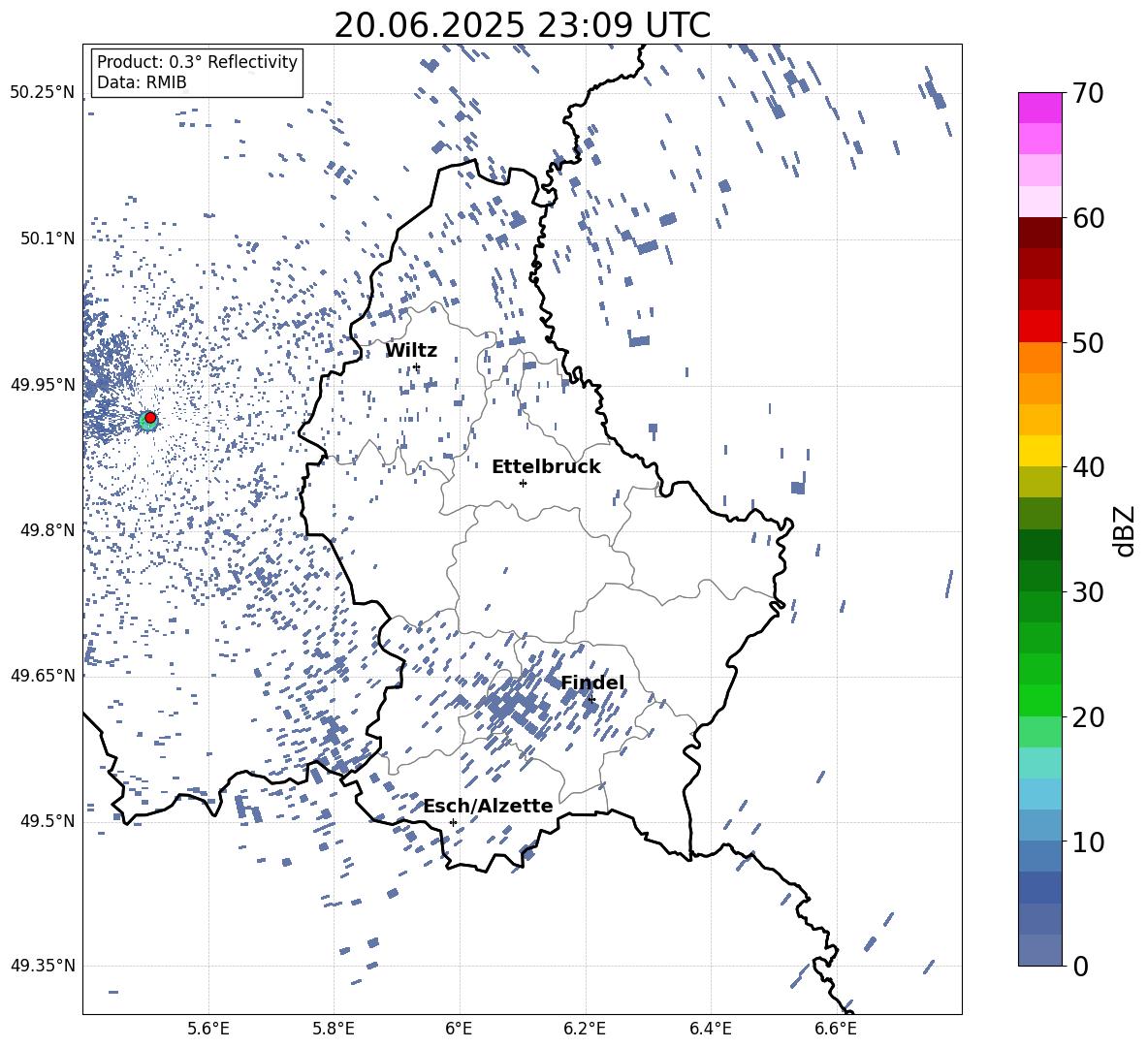Click colorbar tick value 70

click(1088, 93)
